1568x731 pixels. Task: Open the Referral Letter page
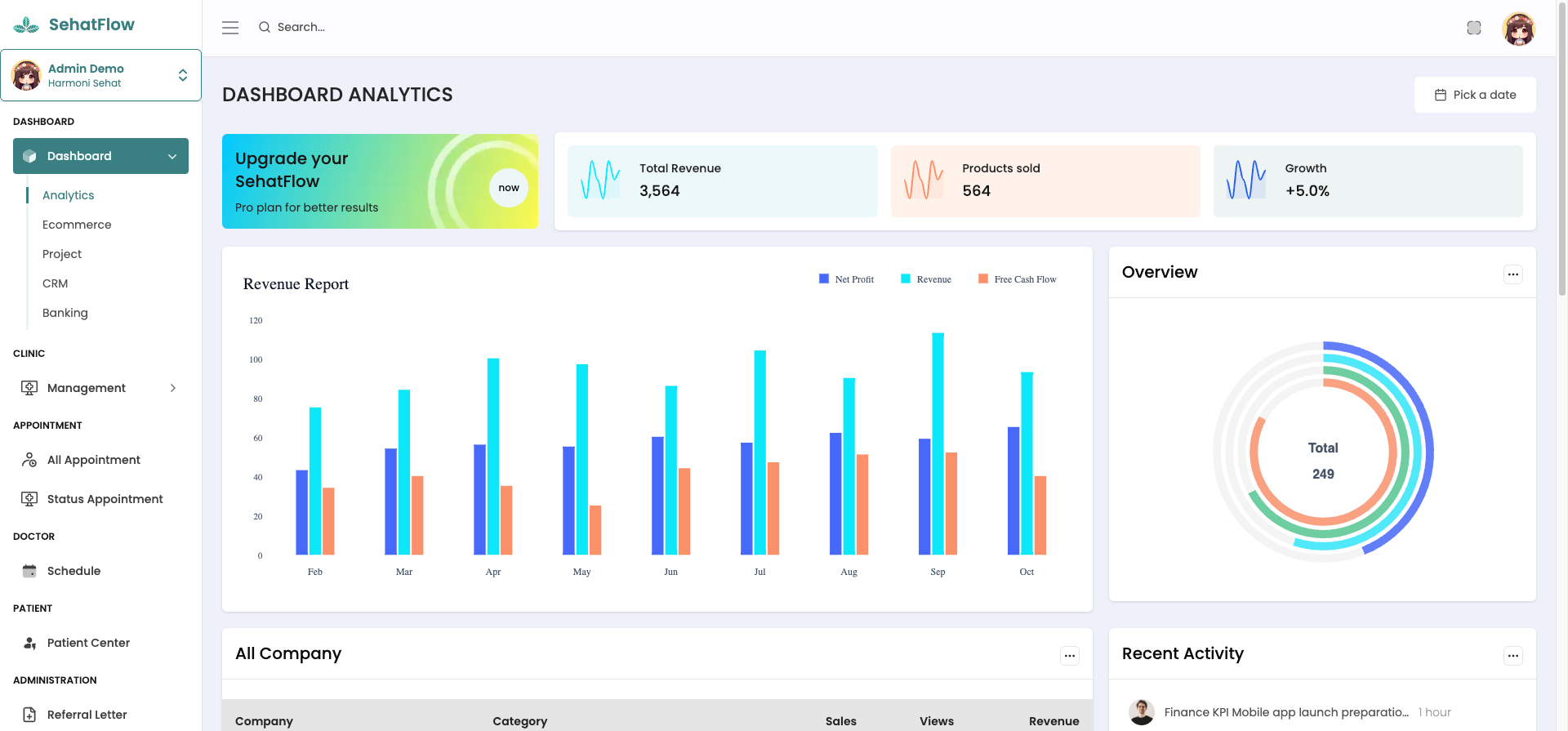point(87,715)
